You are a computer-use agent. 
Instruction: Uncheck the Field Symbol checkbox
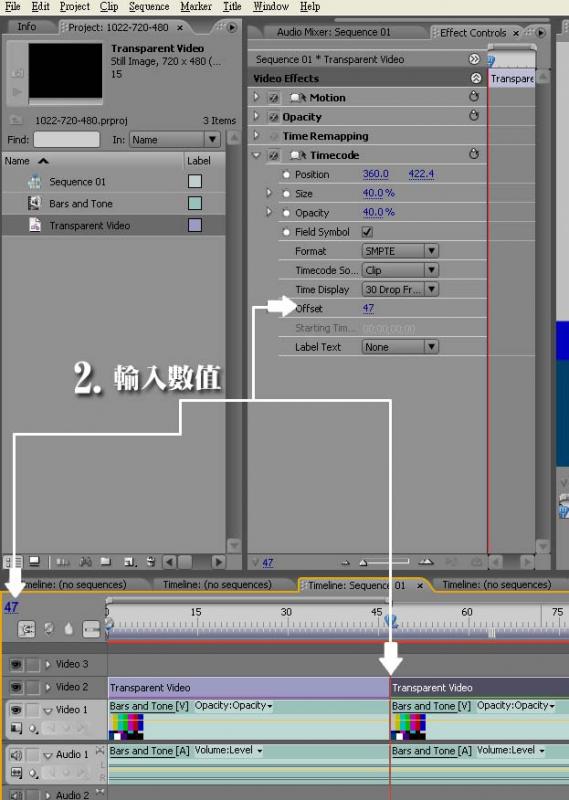[x=367, y=232]
